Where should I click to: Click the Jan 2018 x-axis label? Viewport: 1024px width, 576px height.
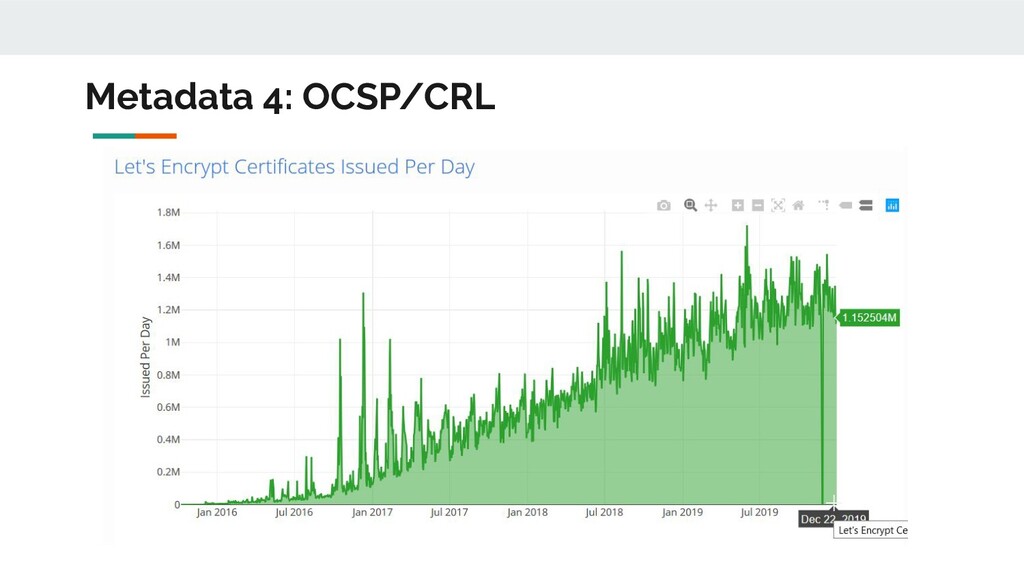tap(527, 512)
